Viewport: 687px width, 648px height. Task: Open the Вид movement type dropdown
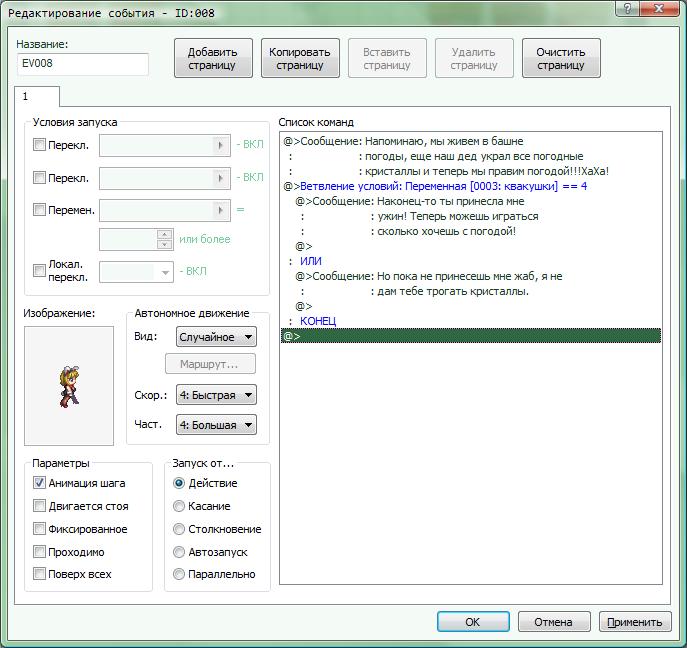215,338
